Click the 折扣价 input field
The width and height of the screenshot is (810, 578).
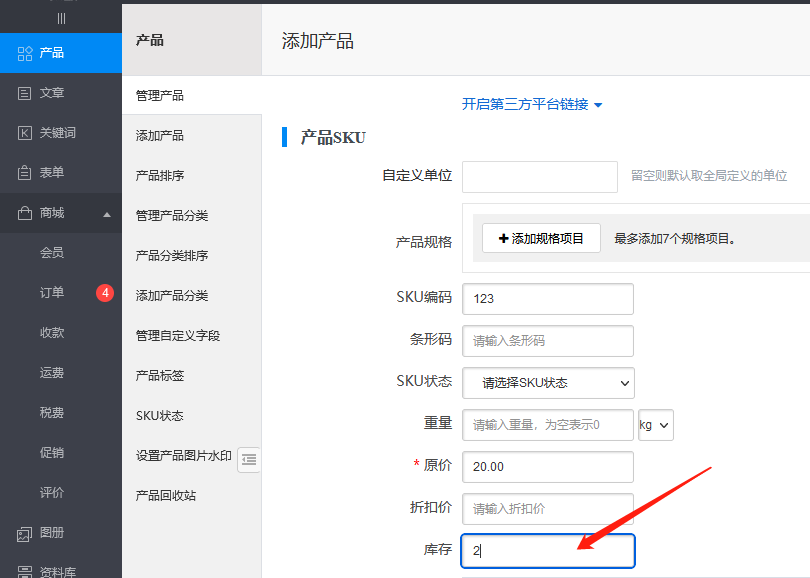(x=547, y=509)
